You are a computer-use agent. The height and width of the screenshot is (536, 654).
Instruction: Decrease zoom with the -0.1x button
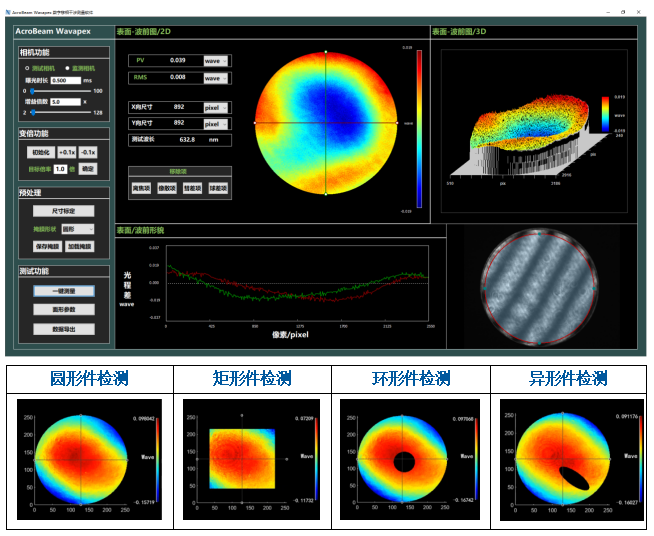point(89,152)
